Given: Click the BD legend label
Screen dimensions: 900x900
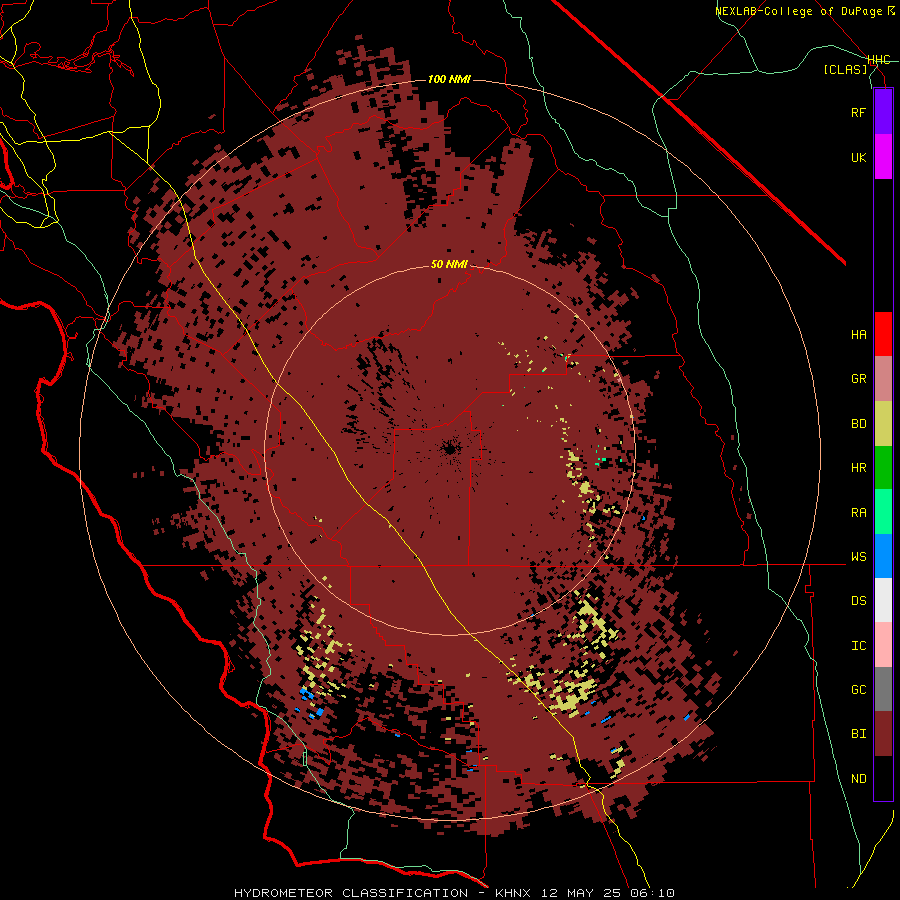Looking at the screenshot, I should (x=858, y=424).
